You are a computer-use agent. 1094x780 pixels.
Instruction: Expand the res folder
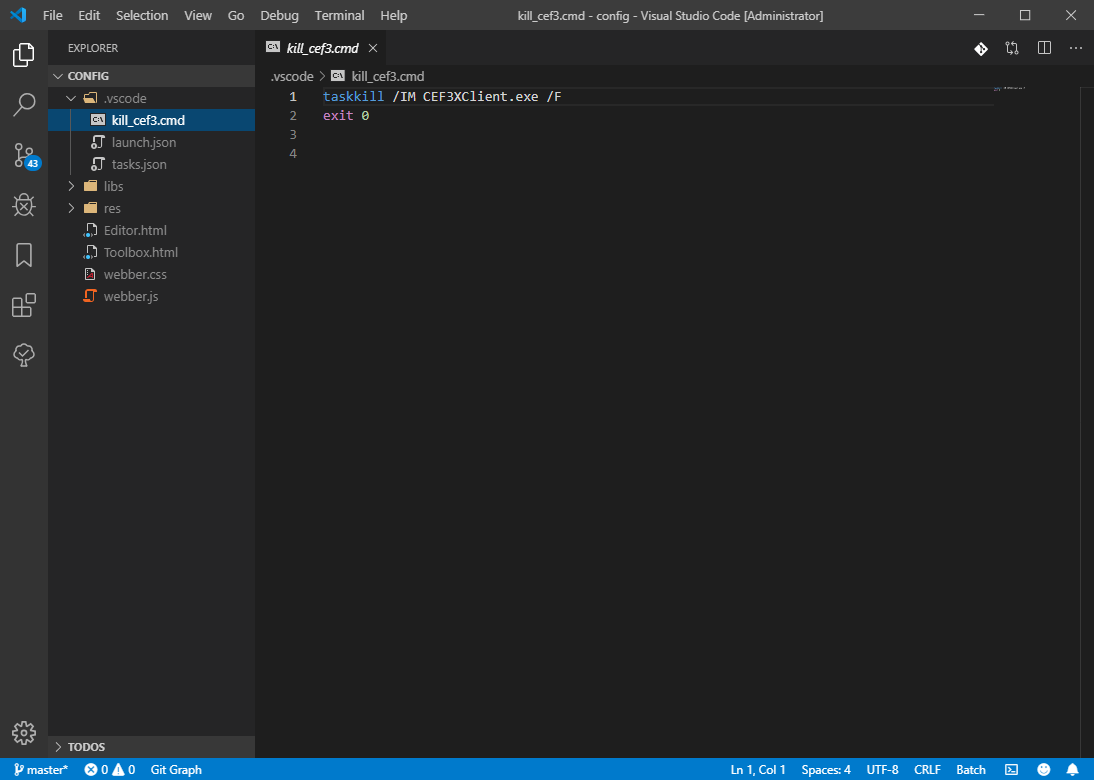coord(151,208)
